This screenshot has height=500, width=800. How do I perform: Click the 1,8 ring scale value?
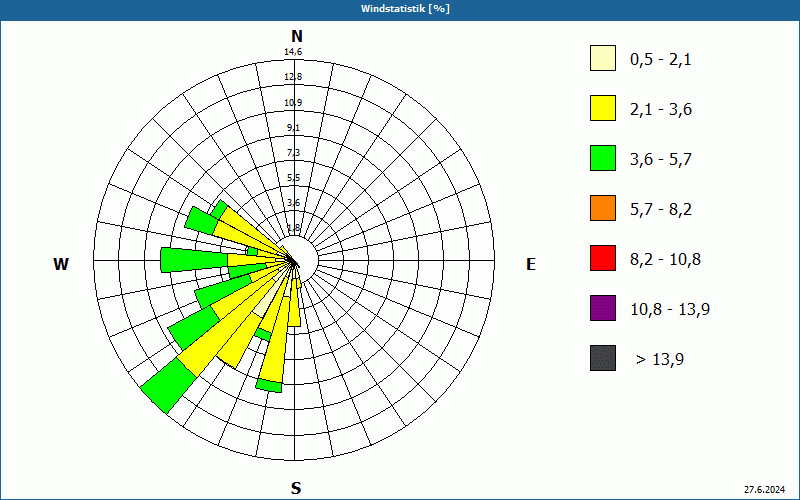click(x=293, y=228)
